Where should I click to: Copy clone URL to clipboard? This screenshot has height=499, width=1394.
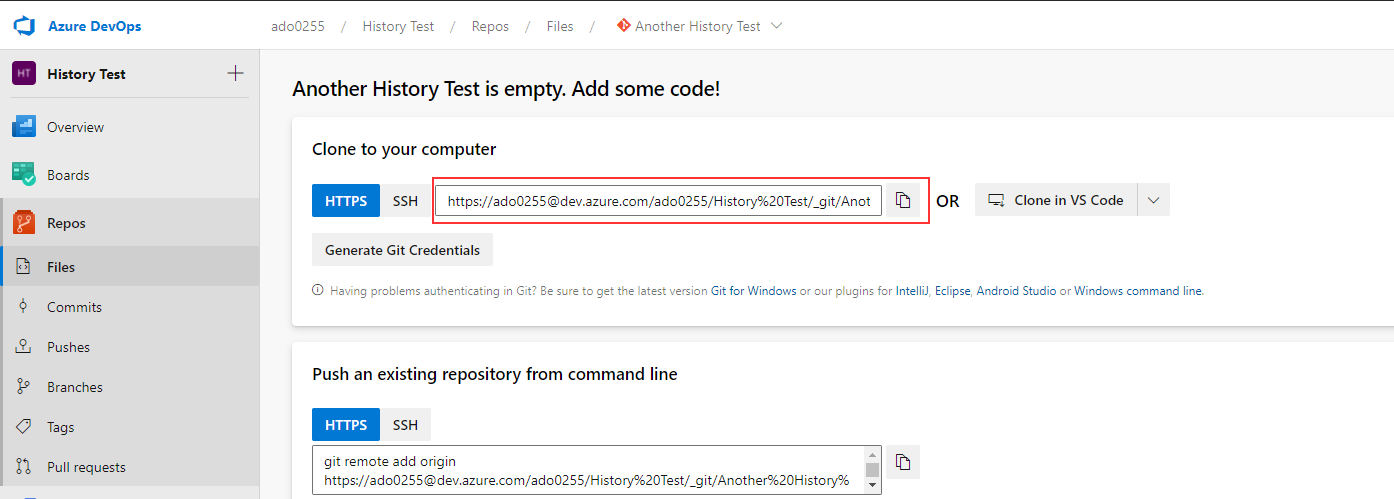click(903, 200)
